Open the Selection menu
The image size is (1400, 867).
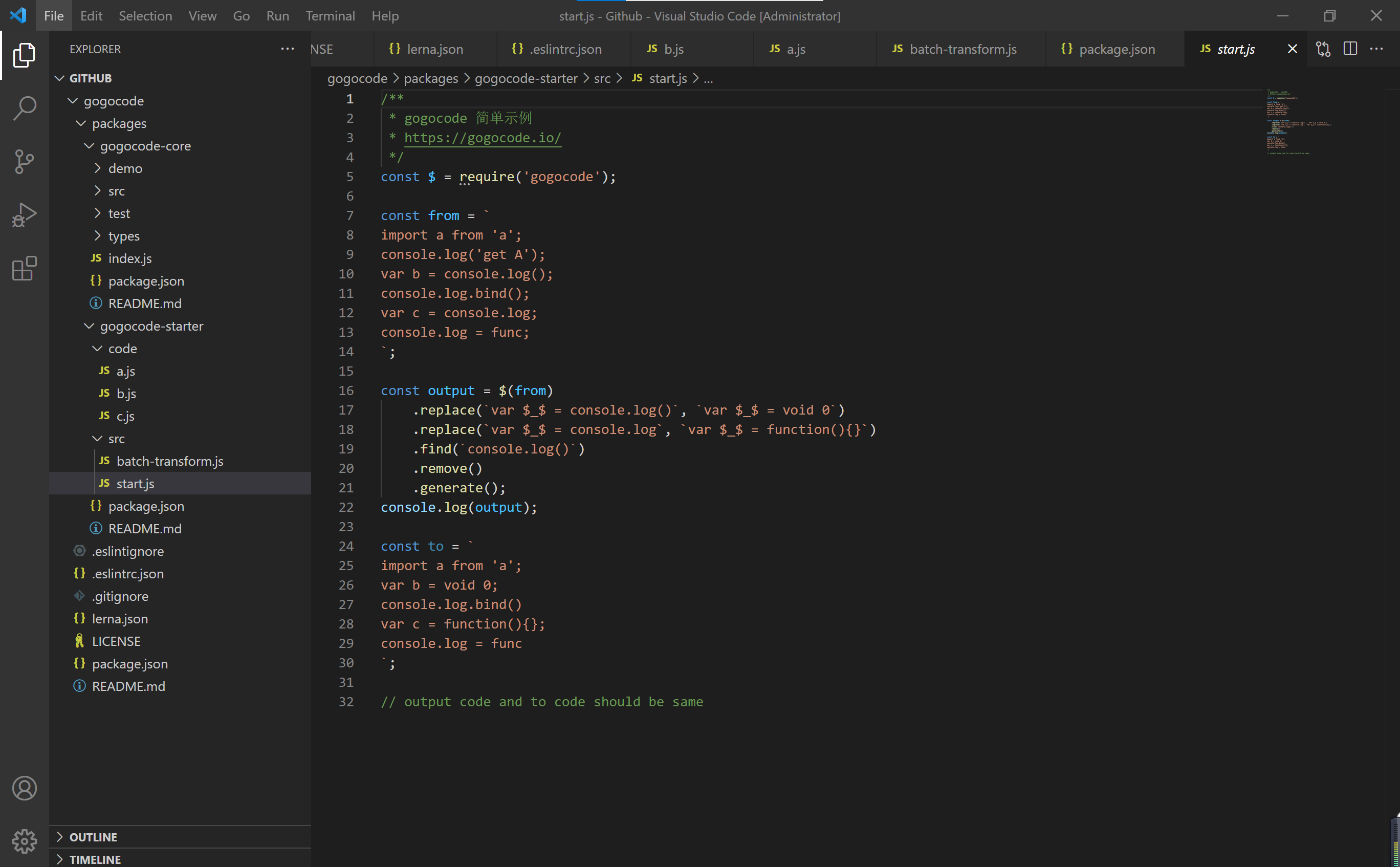click(145, 15)
